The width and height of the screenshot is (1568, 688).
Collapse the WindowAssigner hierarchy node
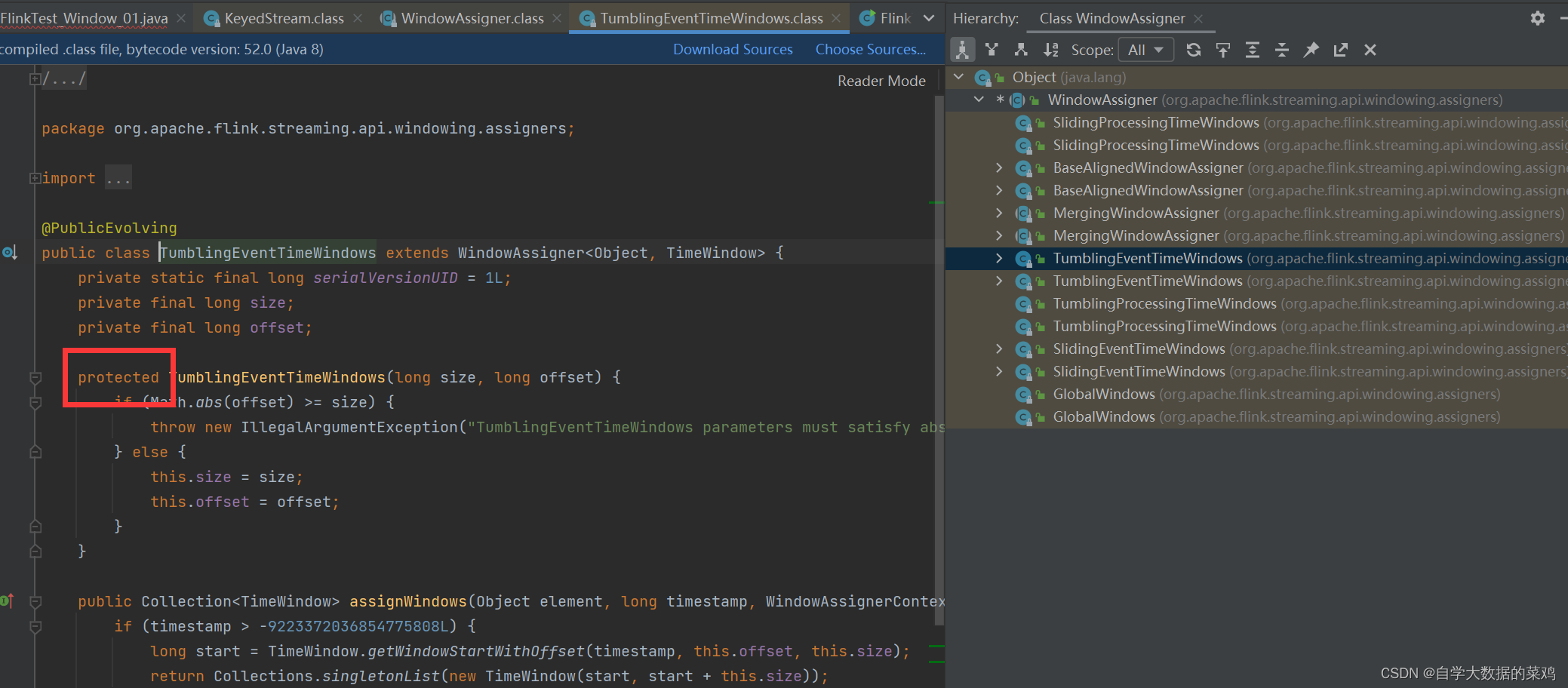(x=979, y=100)
